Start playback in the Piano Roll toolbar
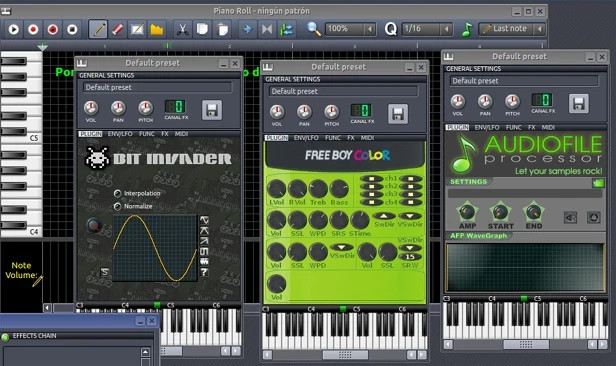616x366 pixels. tap(14, 29)
